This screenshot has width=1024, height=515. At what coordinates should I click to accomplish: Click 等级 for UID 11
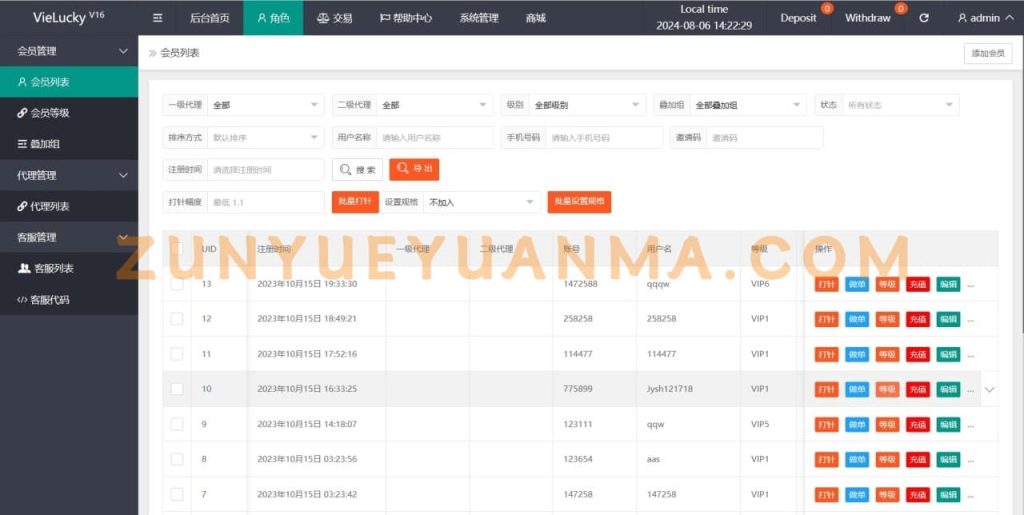click(x=887, y=354)
